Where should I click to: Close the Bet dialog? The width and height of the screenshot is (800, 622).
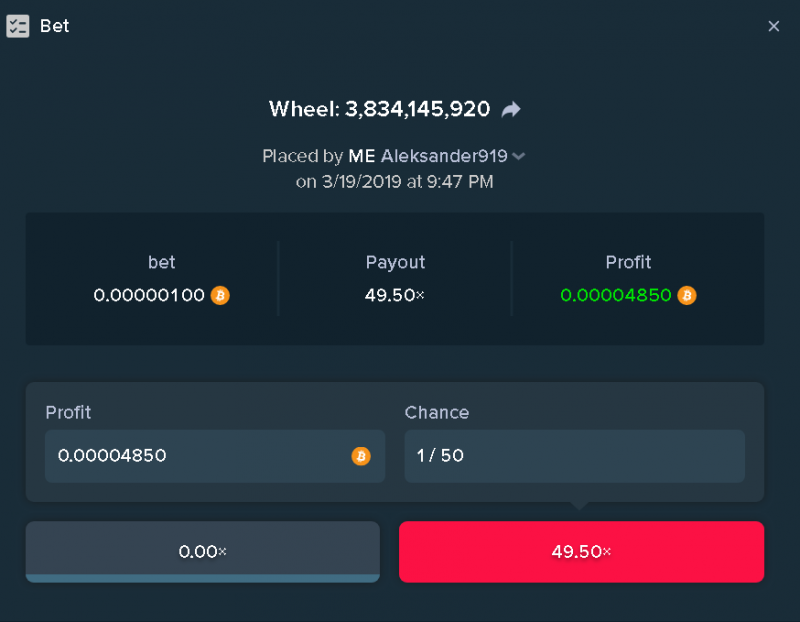[773, 26]
